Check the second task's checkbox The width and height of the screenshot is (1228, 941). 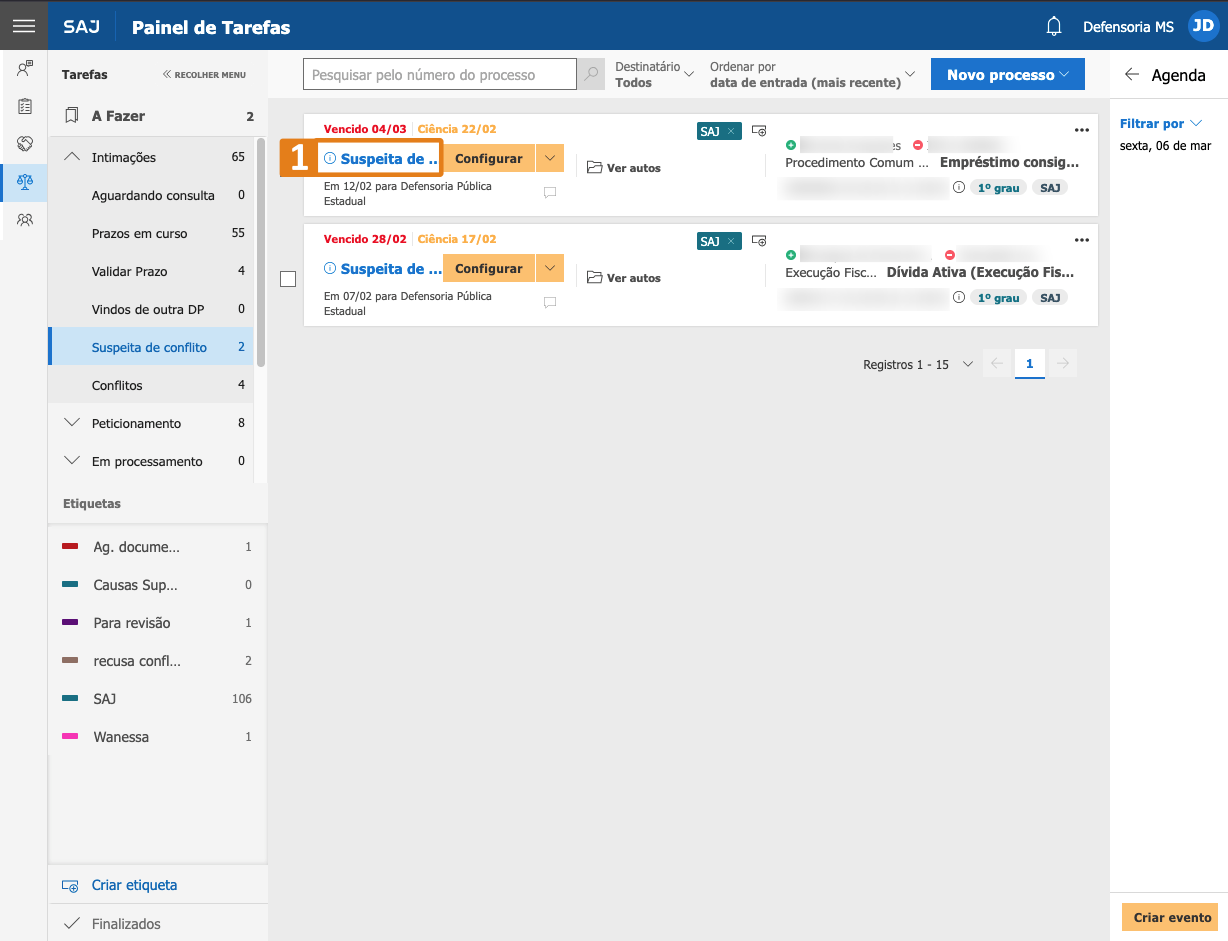coord(288,279)
